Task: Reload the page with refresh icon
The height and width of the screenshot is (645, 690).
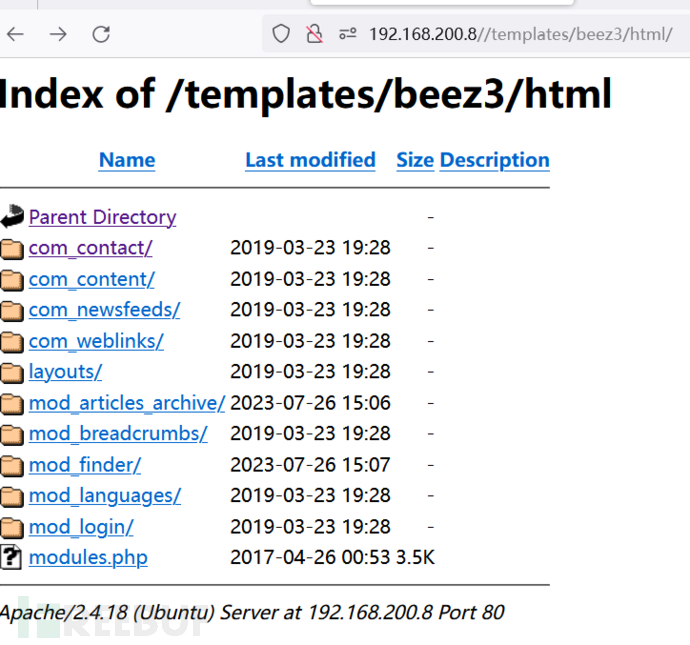Action: click(101, 34)
